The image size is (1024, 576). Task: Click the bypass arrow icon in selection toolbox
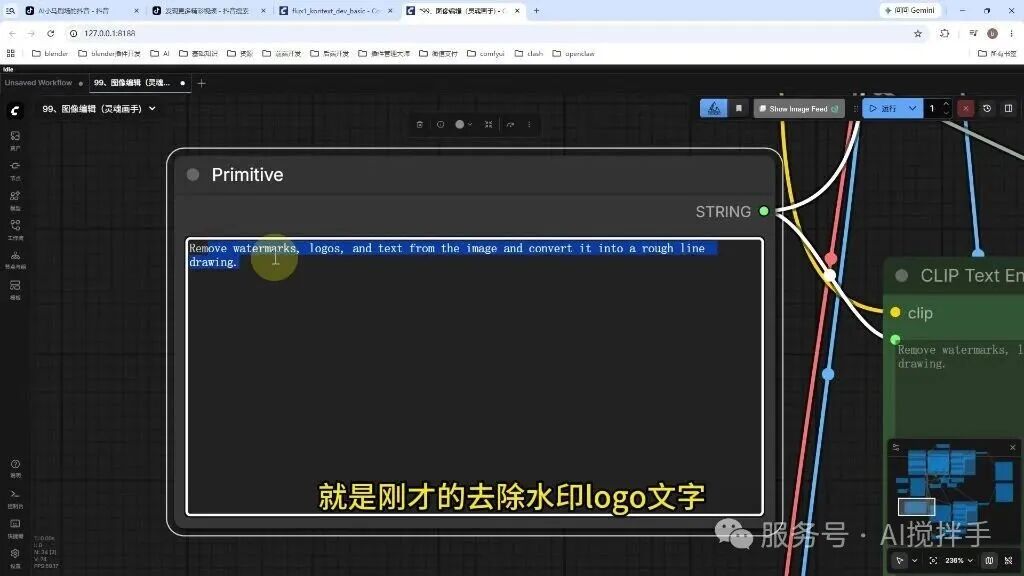pos(510,125)
